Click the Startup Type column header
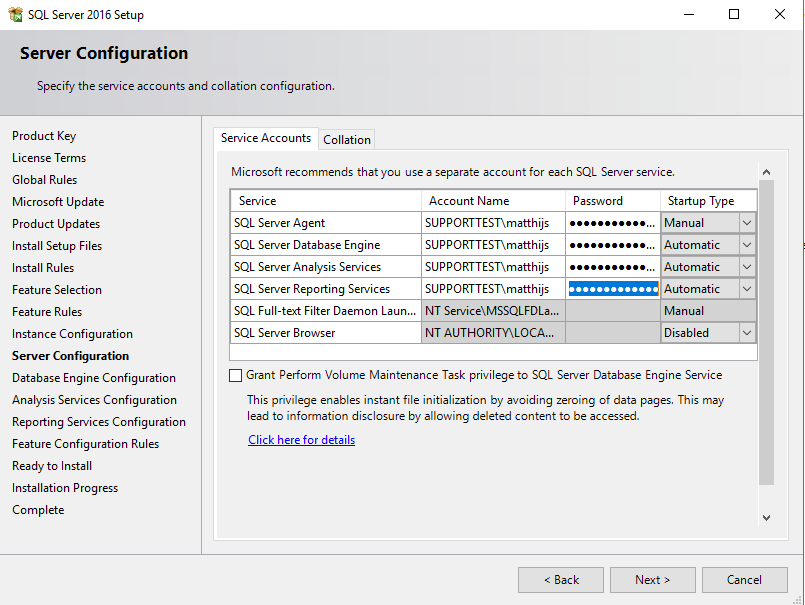805x605 pixels. 708,201
